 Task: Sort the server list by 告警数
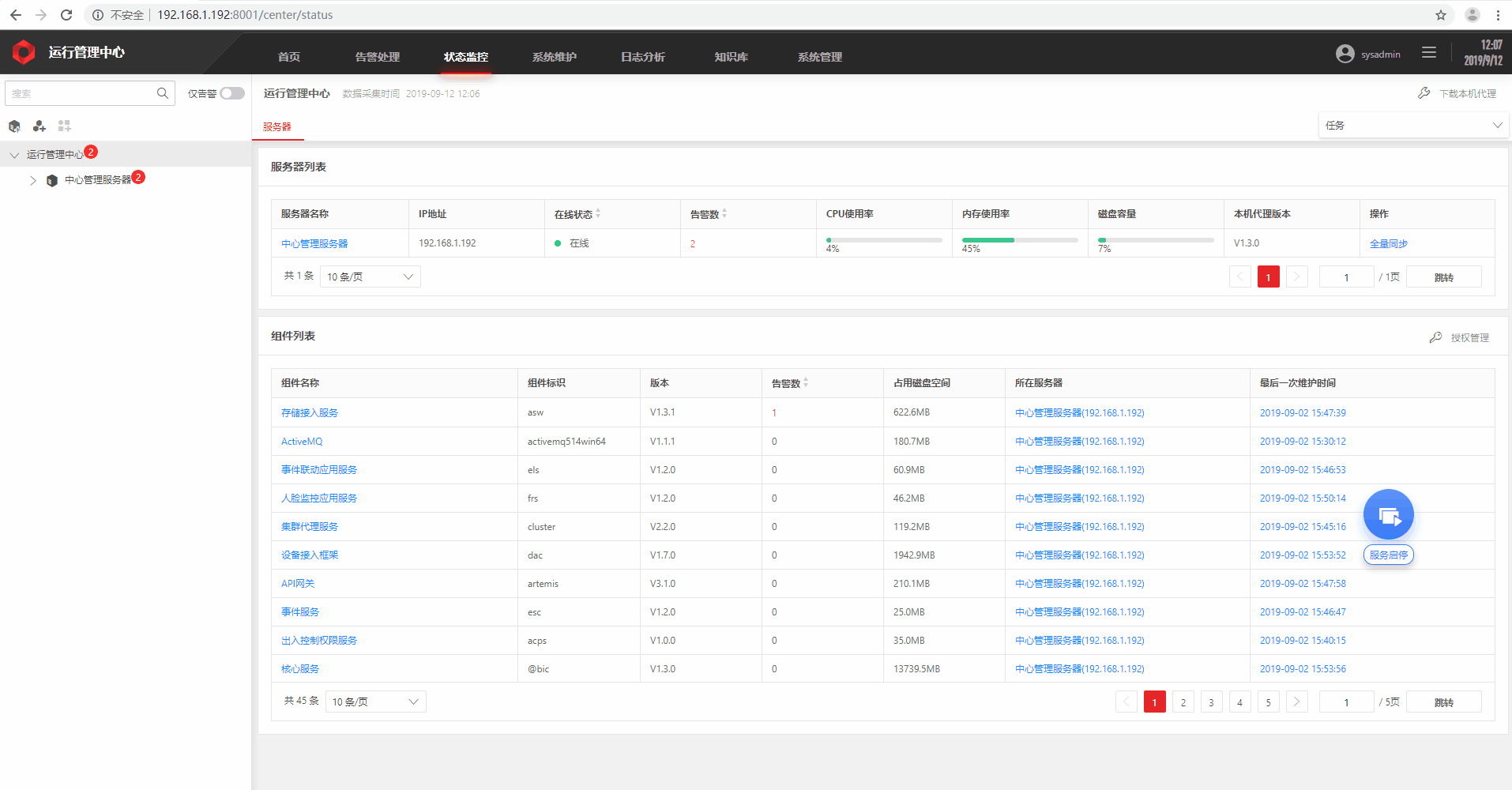click(724, 214)
